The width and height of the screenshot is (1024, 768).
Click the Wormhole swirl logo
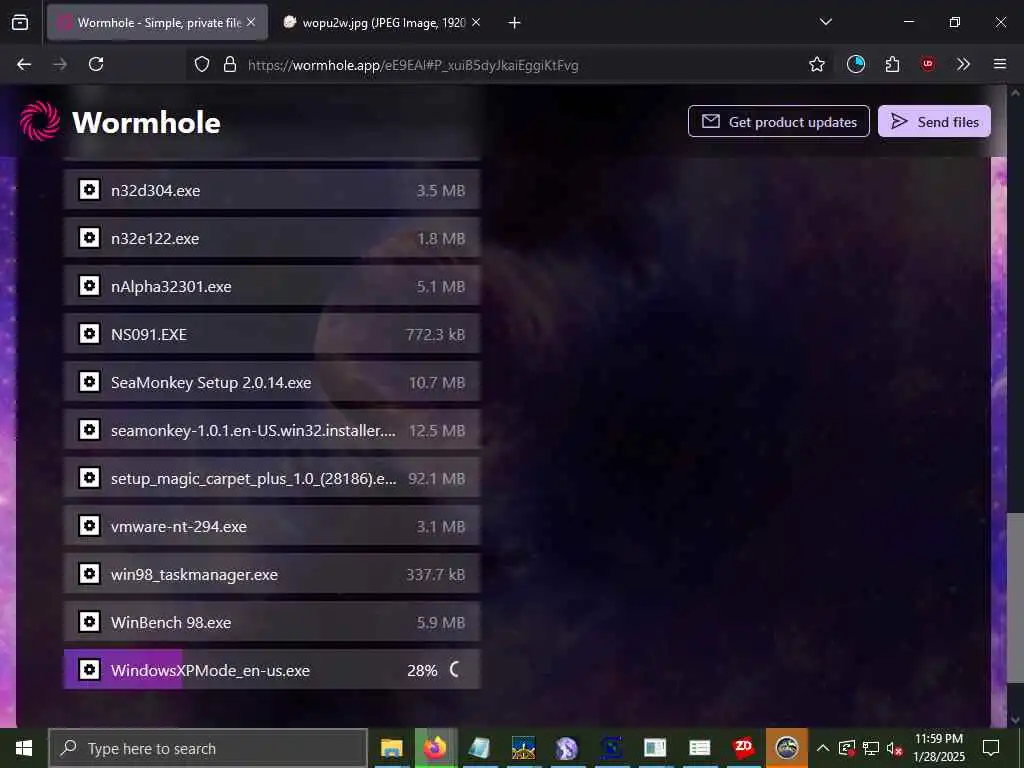(x=40, y=121)
